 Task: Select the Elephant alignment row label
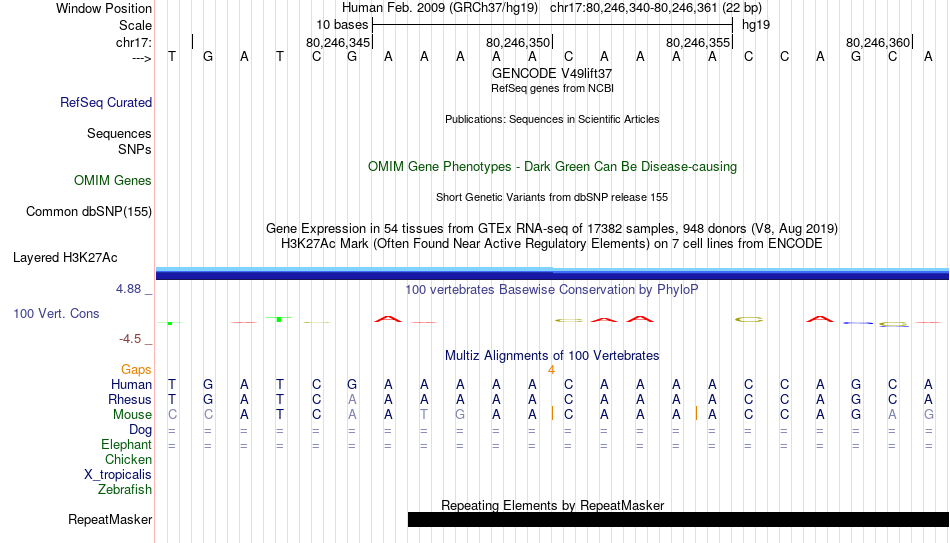click(126, 445)
